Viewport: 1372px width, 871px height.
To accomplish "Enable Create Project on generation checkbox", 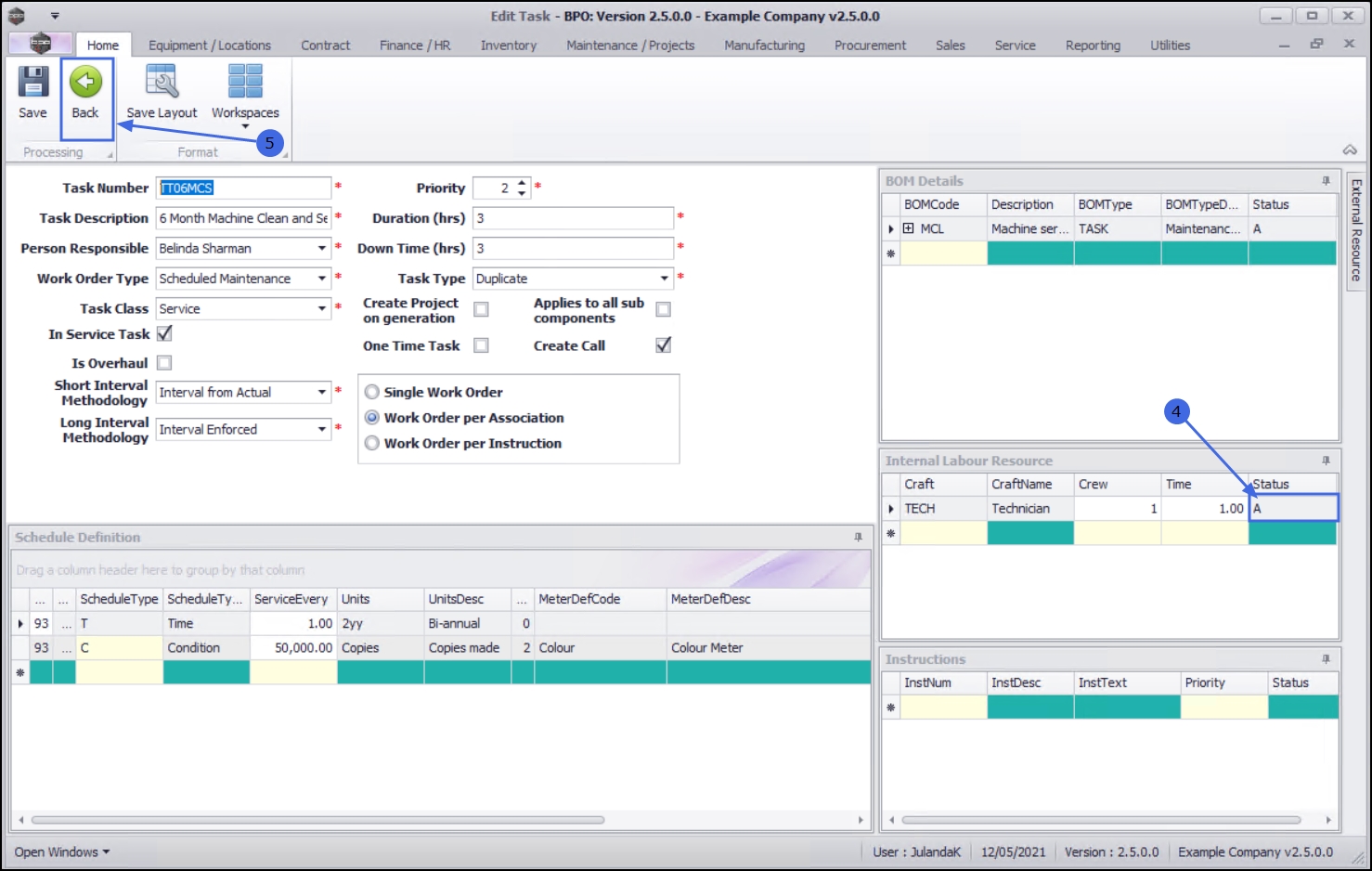I will [x=481, y=309].
